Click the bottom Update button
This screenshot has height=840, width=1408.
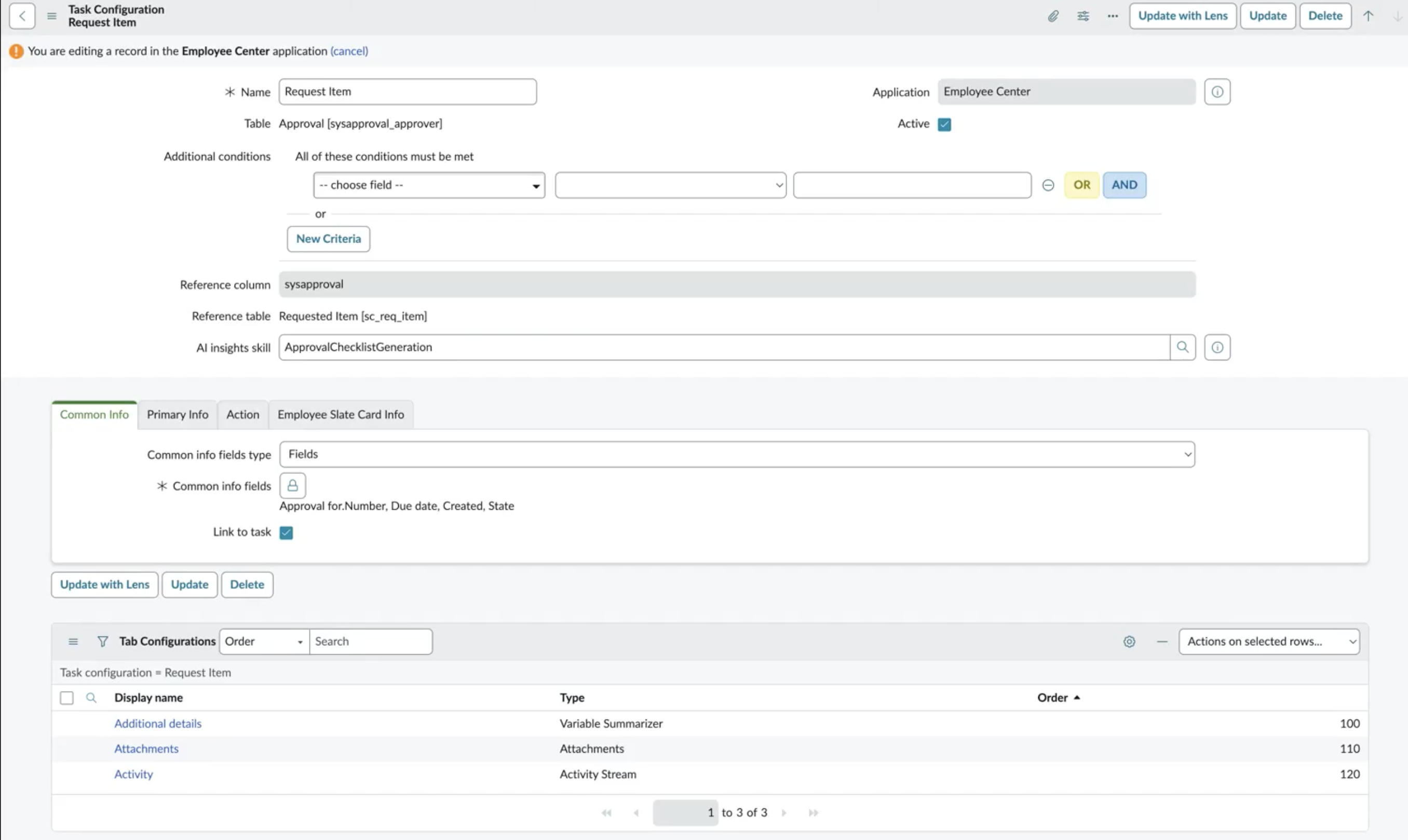tap(189, 584)
